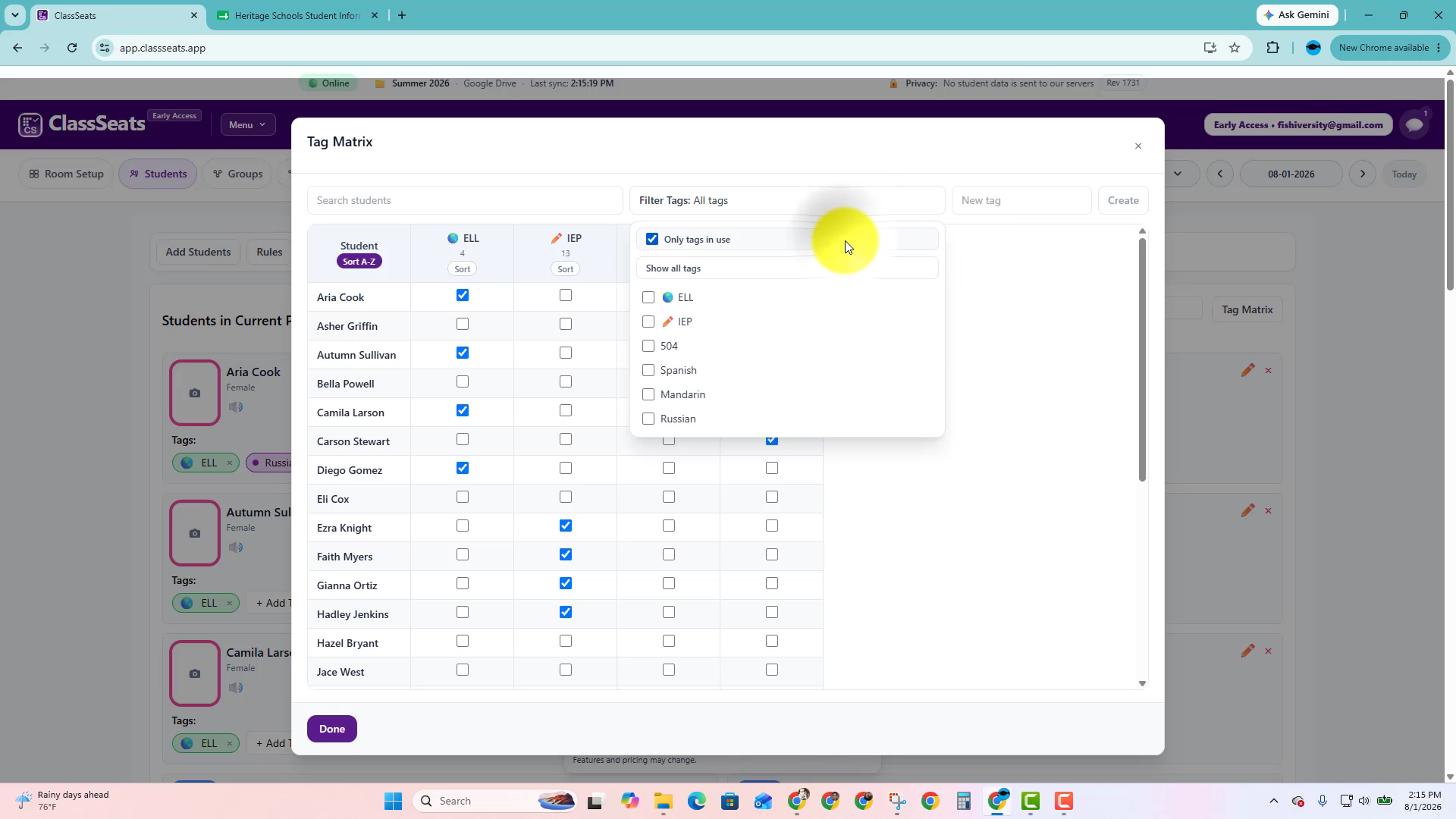Open the Filter Tags dropdown

(787, 200)
